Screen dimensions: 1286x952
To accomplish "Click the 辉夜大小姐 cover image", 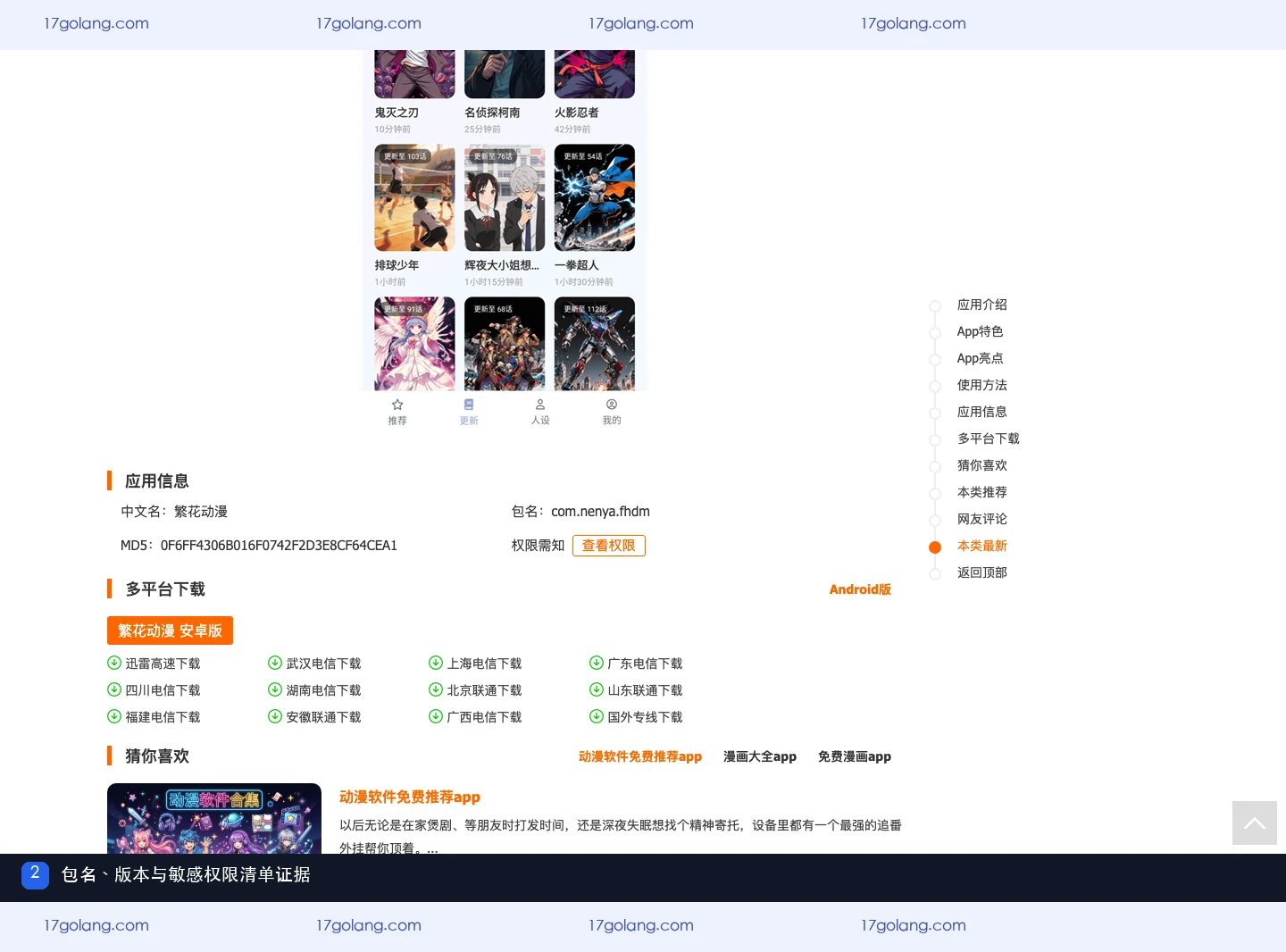I will pos(505,197).
